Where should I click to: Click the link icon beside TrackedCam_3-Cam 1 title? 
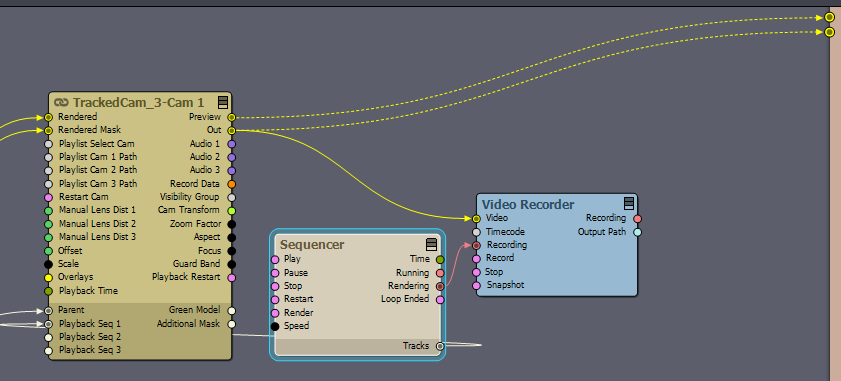coord(62,102)
